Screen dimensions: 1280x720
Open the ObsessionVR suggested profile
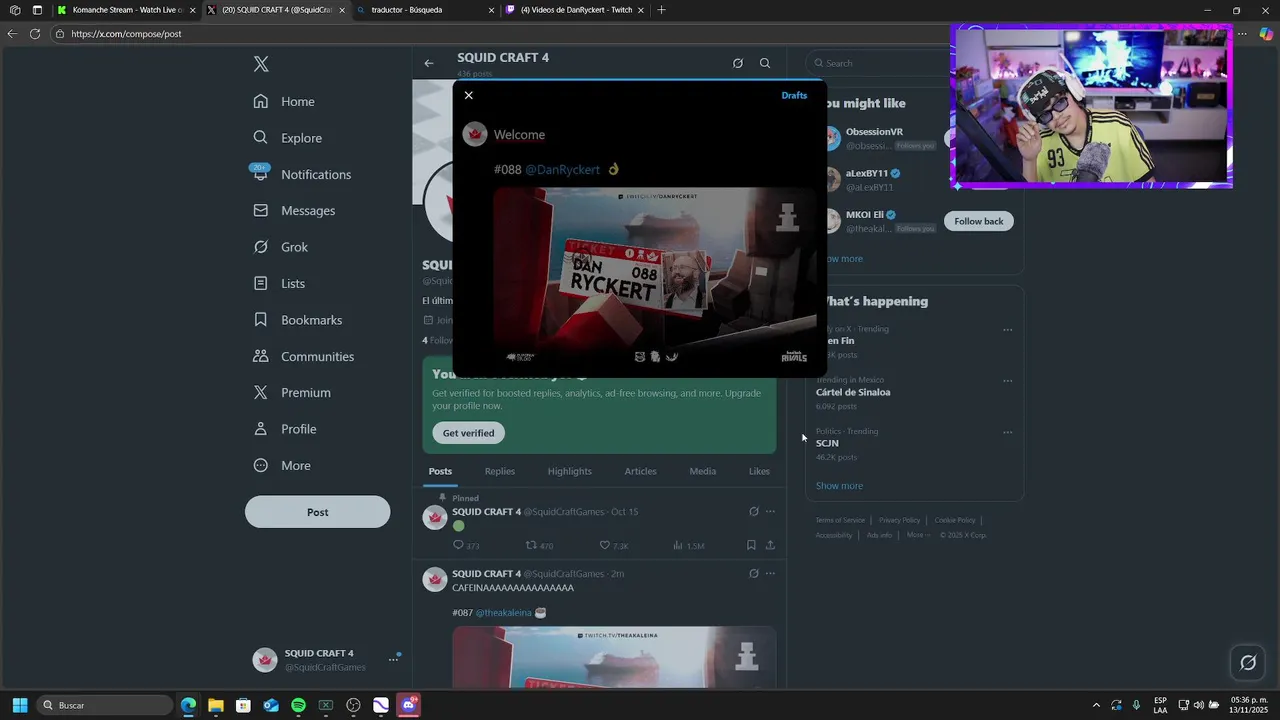click(874, 132)
